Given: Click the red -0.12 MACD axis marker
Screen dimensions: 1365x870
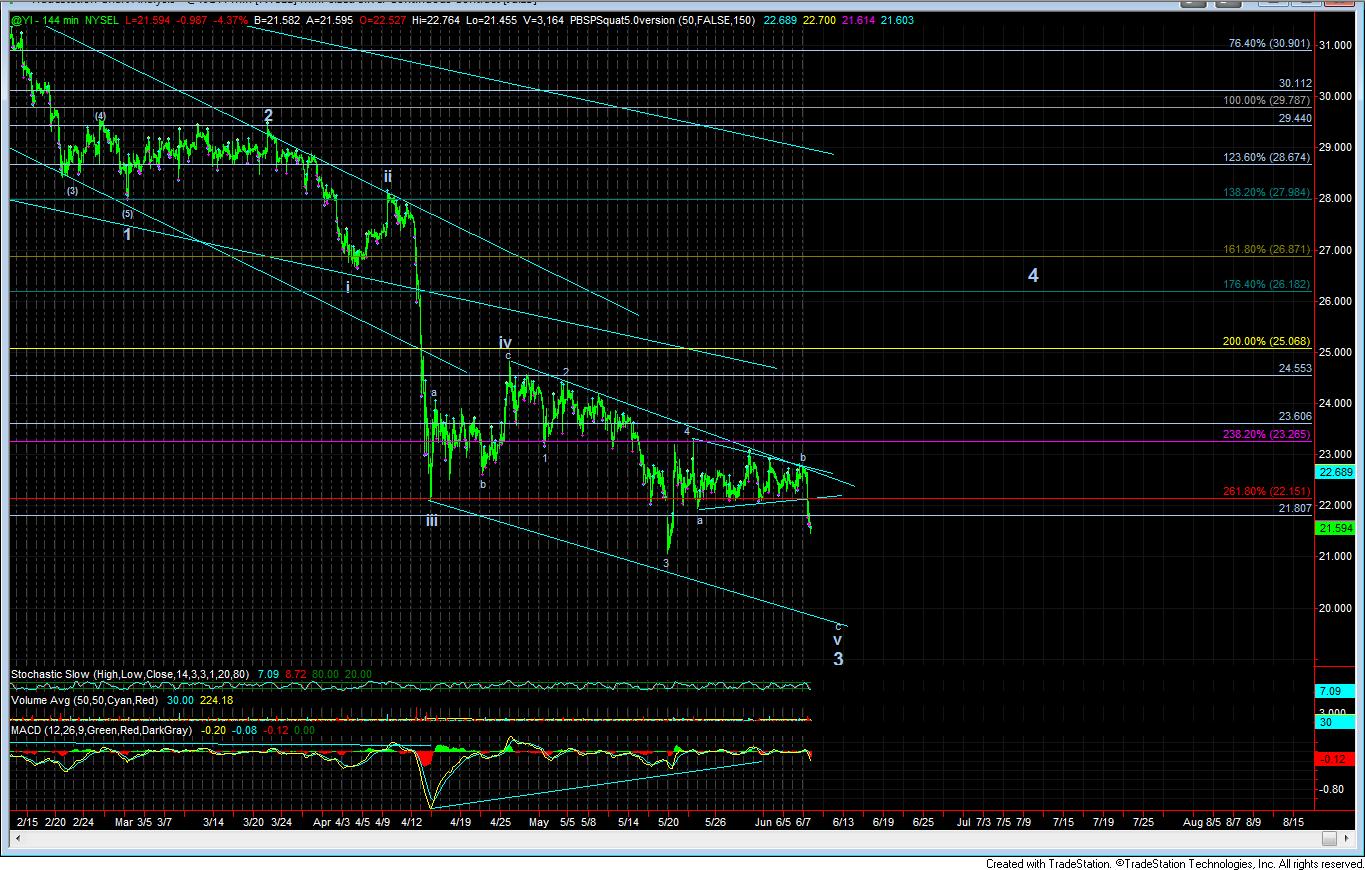Looking at the screenshot, I should point(1335,759).
